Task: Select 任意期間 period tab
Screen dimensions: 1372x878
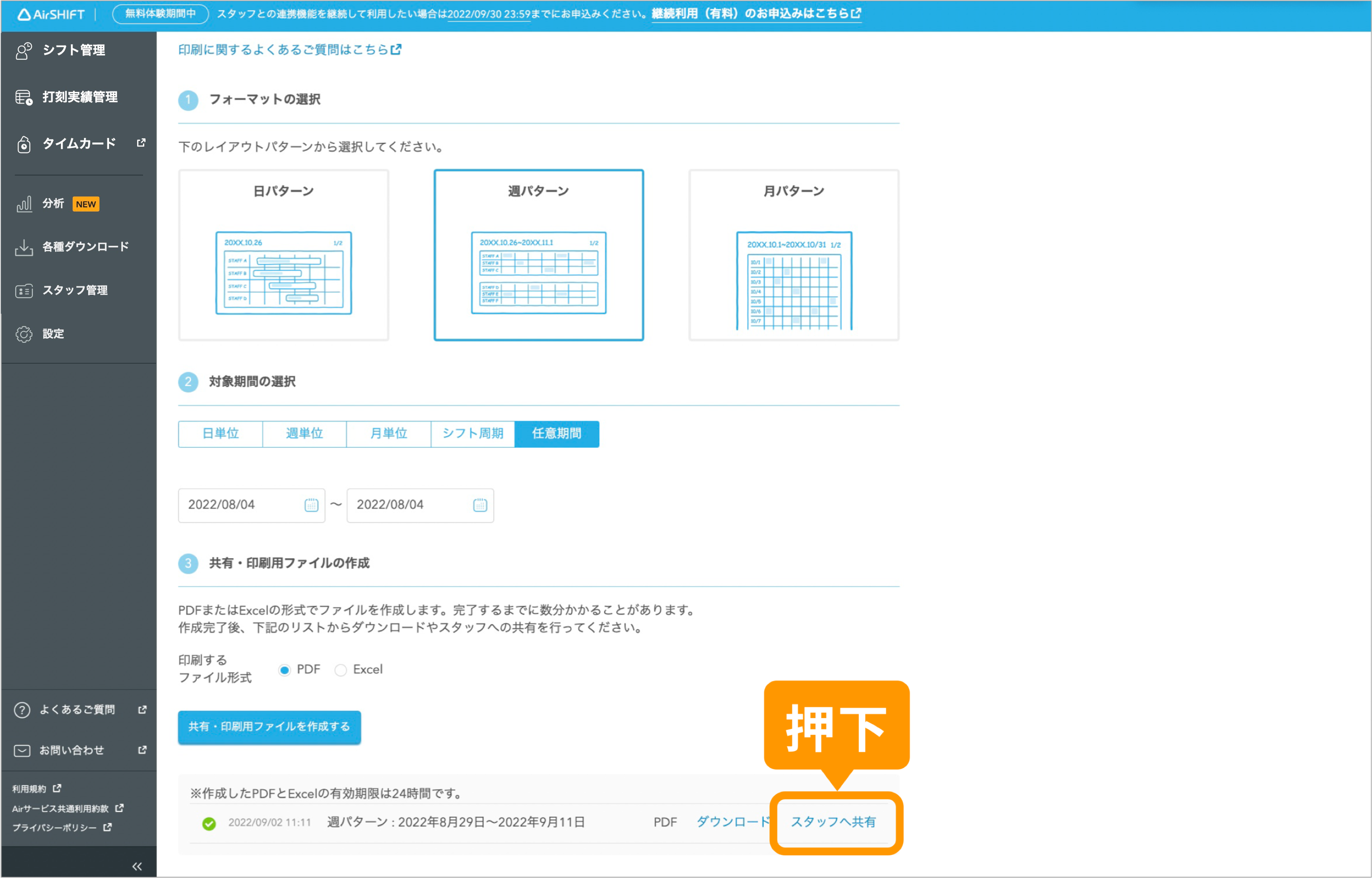Action: coord(557,434)
